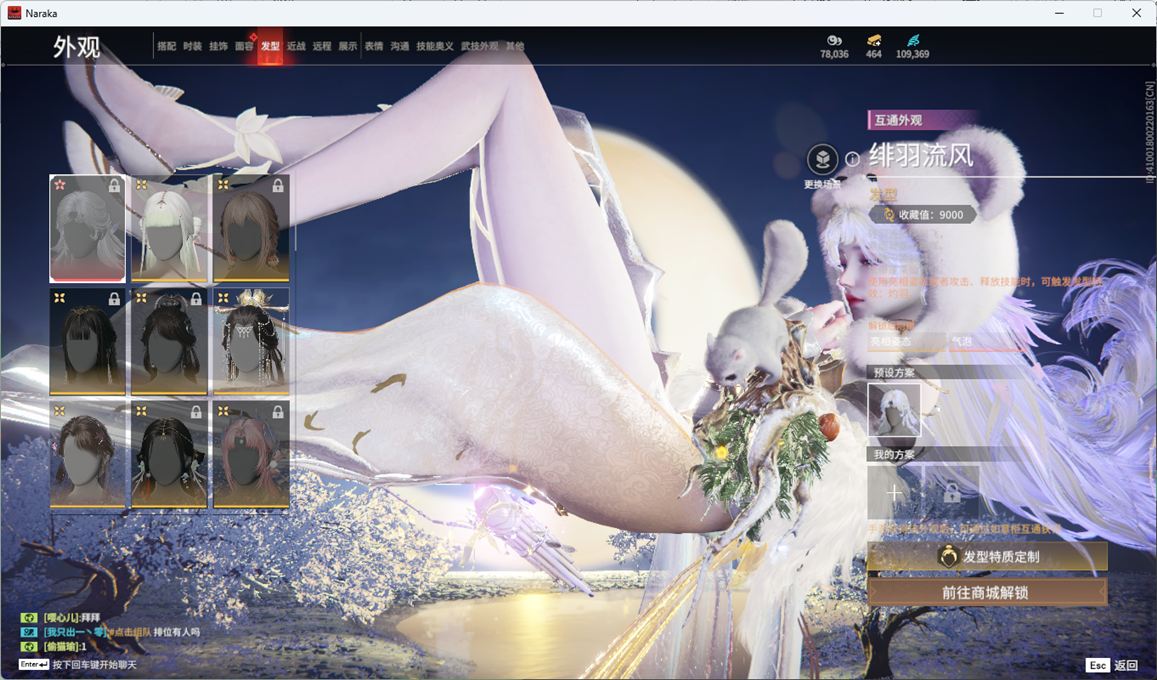Open the 其他 tab
This screenshot has width=1157, height=680.
click(515, 46)
